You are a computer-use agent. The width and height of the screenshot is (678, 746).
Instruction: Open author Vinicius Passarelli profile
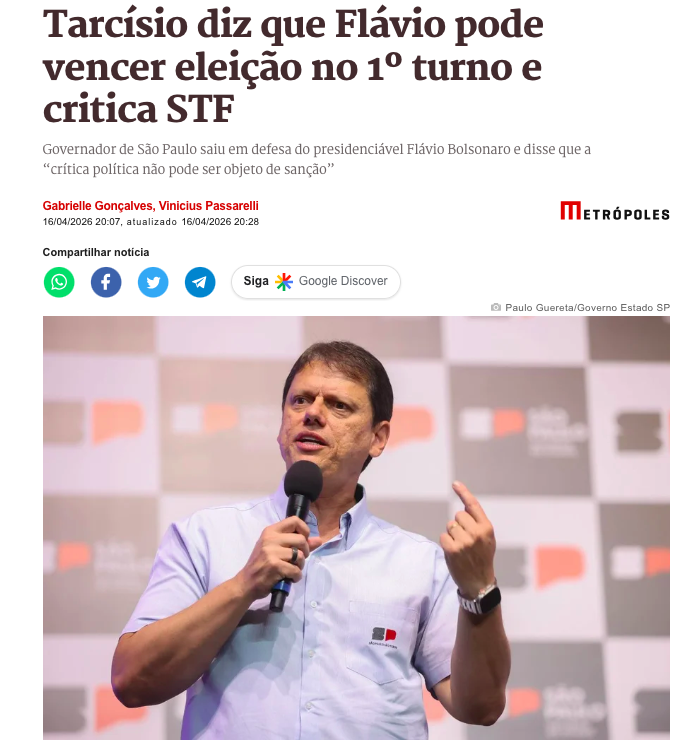(x=209, y=206)
